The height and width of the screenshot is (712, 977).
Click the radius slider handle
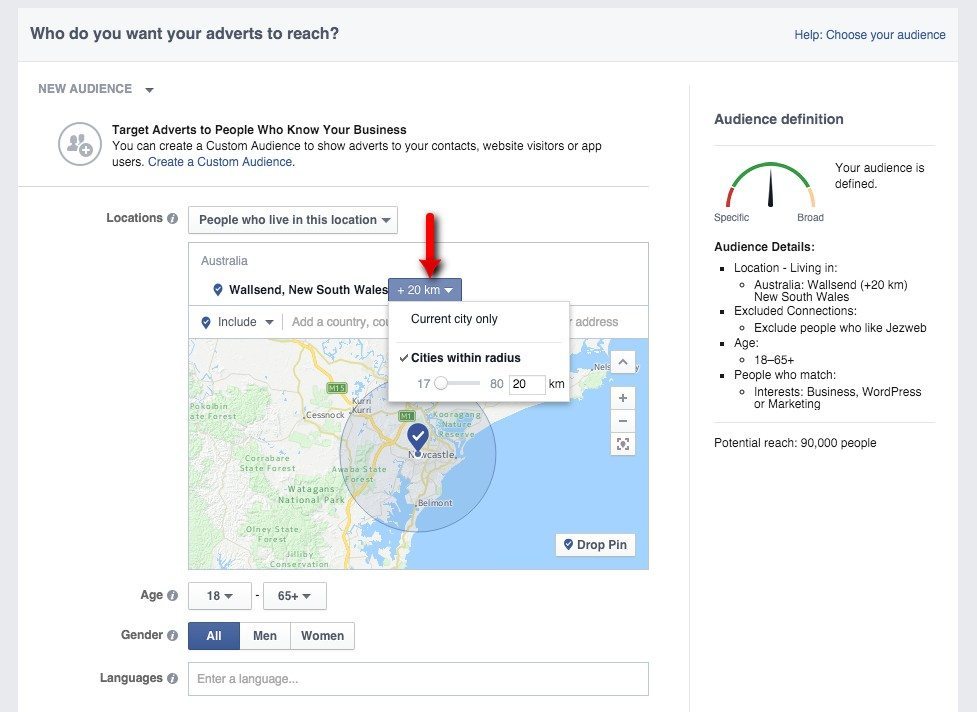[441, 384]
